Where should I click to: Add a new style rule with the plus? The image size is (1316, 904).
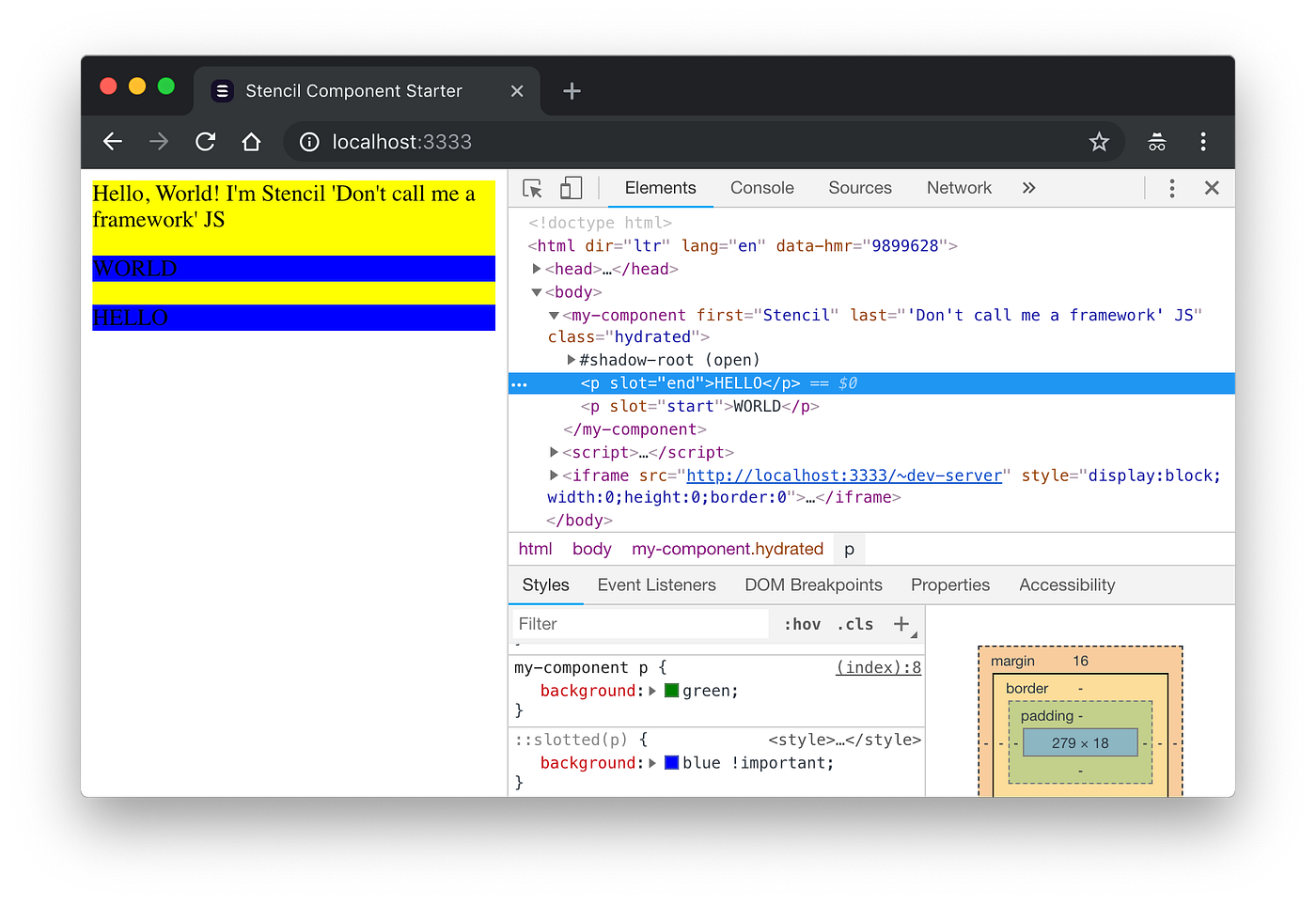pyautogui.click(x=901, y=624)
